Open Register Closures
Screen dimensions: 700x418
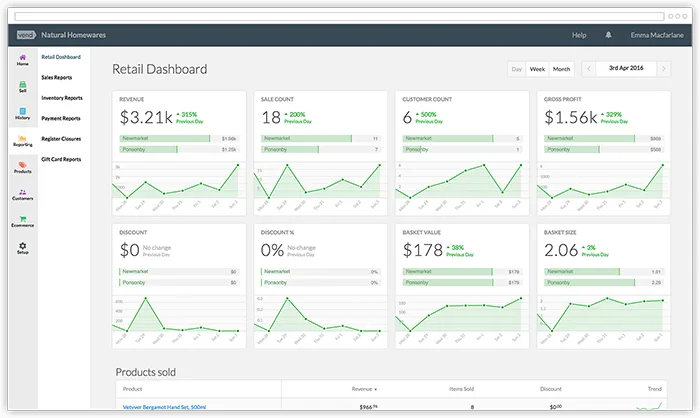(61, 139)
